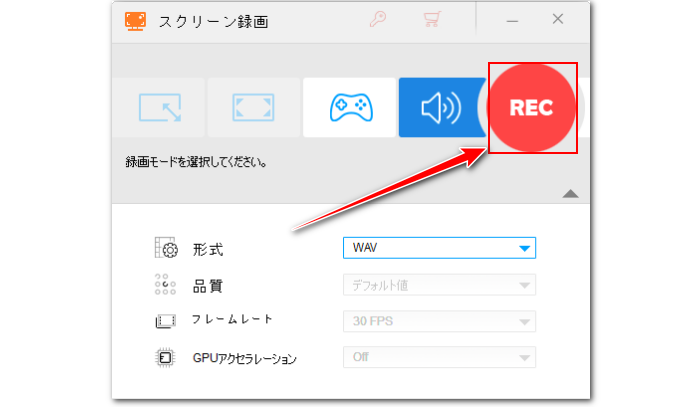The image size is (700, 407).
Task: Open the 形式 format dropdown showing WAV
Action: click(439, 248)
